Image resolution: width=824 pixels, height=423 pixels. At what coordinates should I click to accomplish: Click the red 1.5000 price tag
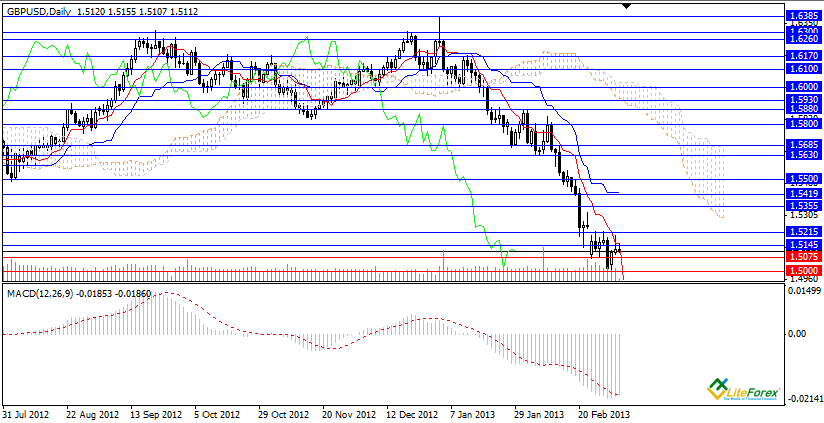click(x=803, y=270)
